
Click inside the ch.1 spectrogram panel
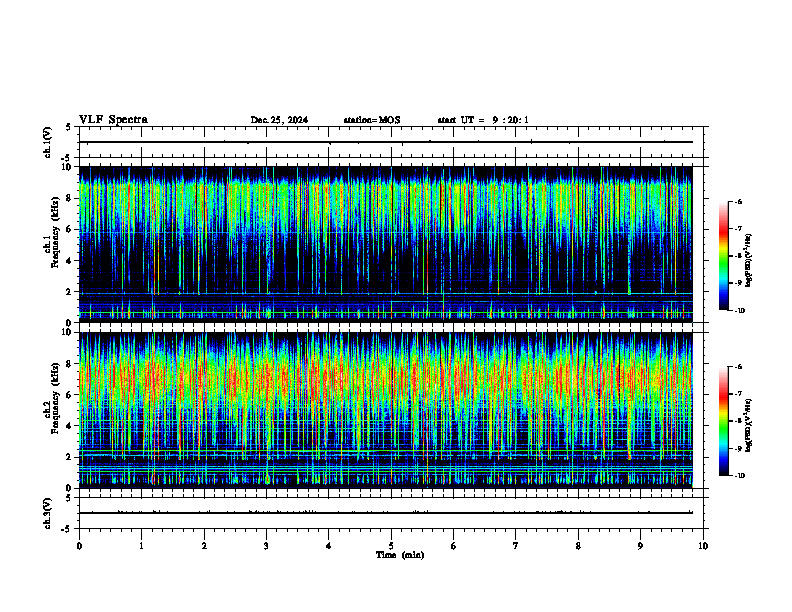tap(386, 244)
